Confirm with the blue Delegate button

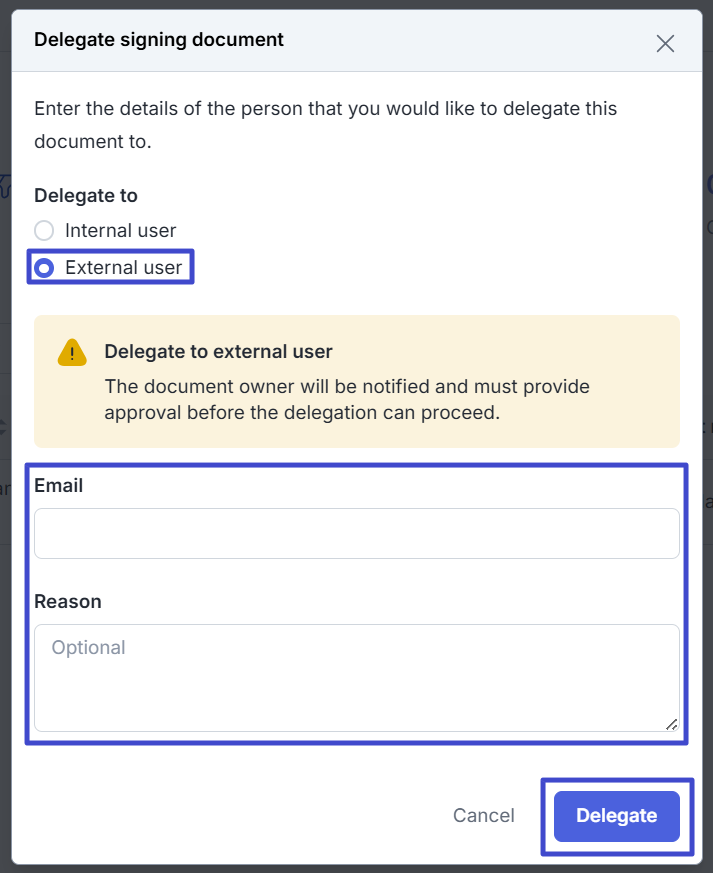click(x=616, y=816)
